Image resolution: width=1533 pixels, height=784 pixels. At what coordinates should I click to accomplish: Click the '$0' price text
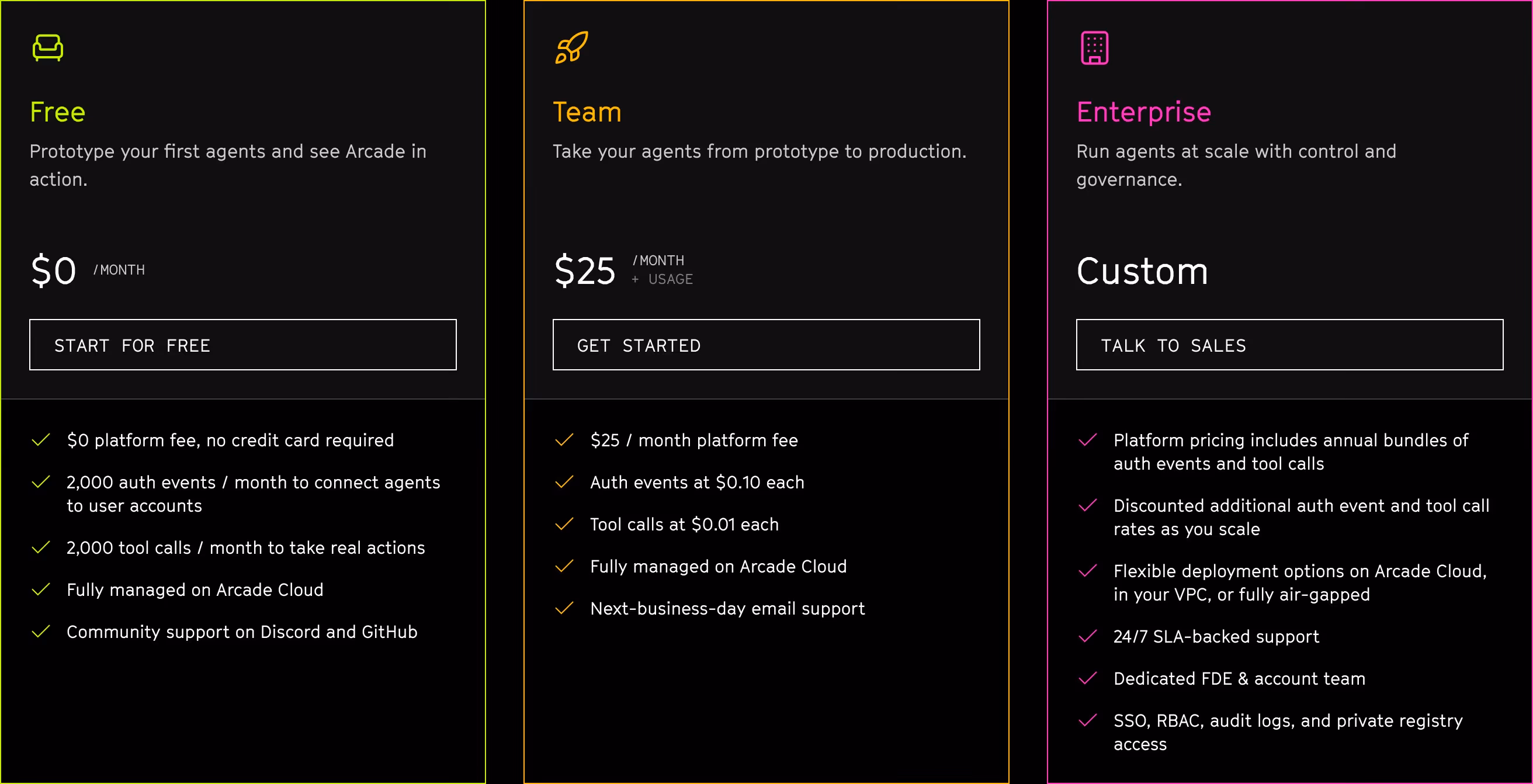[x=54, y=270]
